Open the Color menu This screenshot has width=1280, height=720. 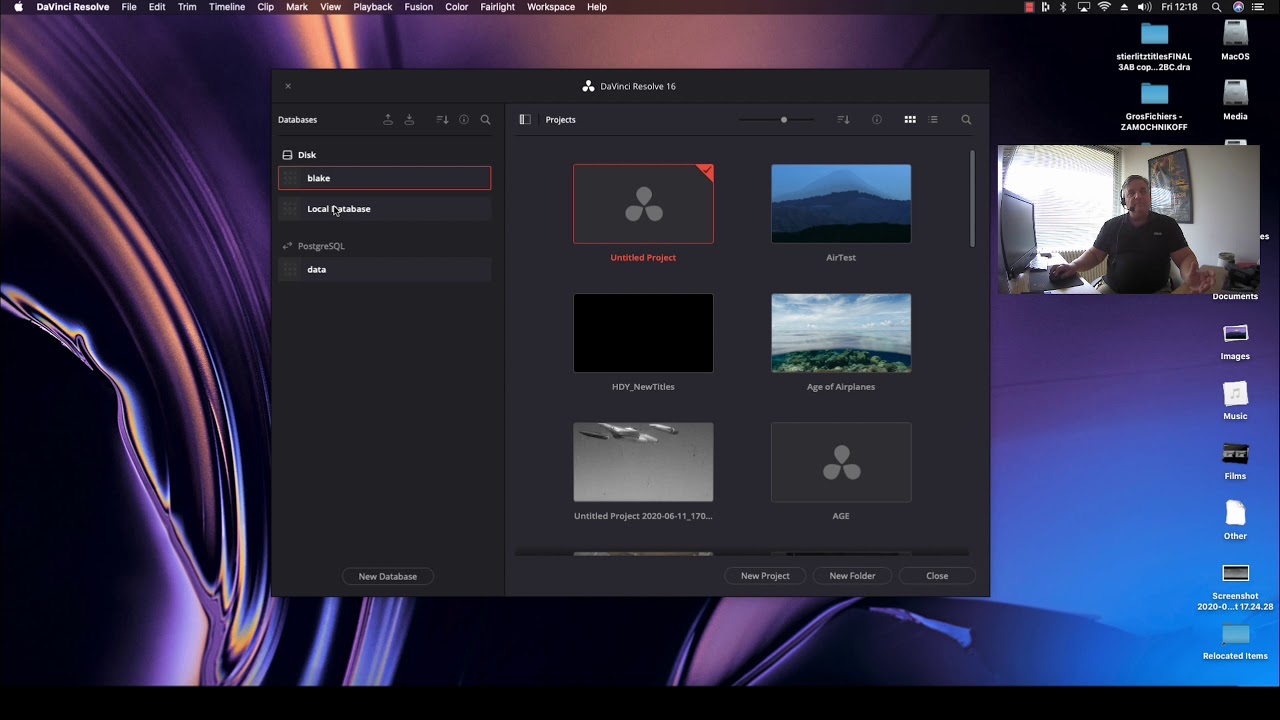click(x=456, y=7)
